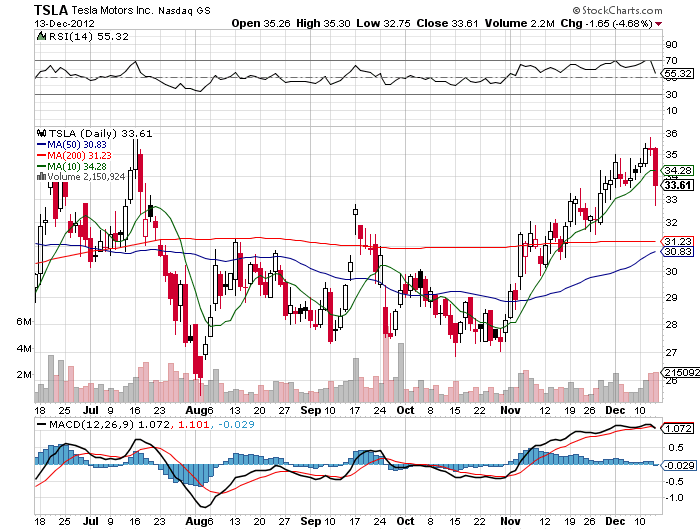This screenshot has height=530, width=700.
Task: Click the bold 33.61 last-price tag
Action: 678,185
